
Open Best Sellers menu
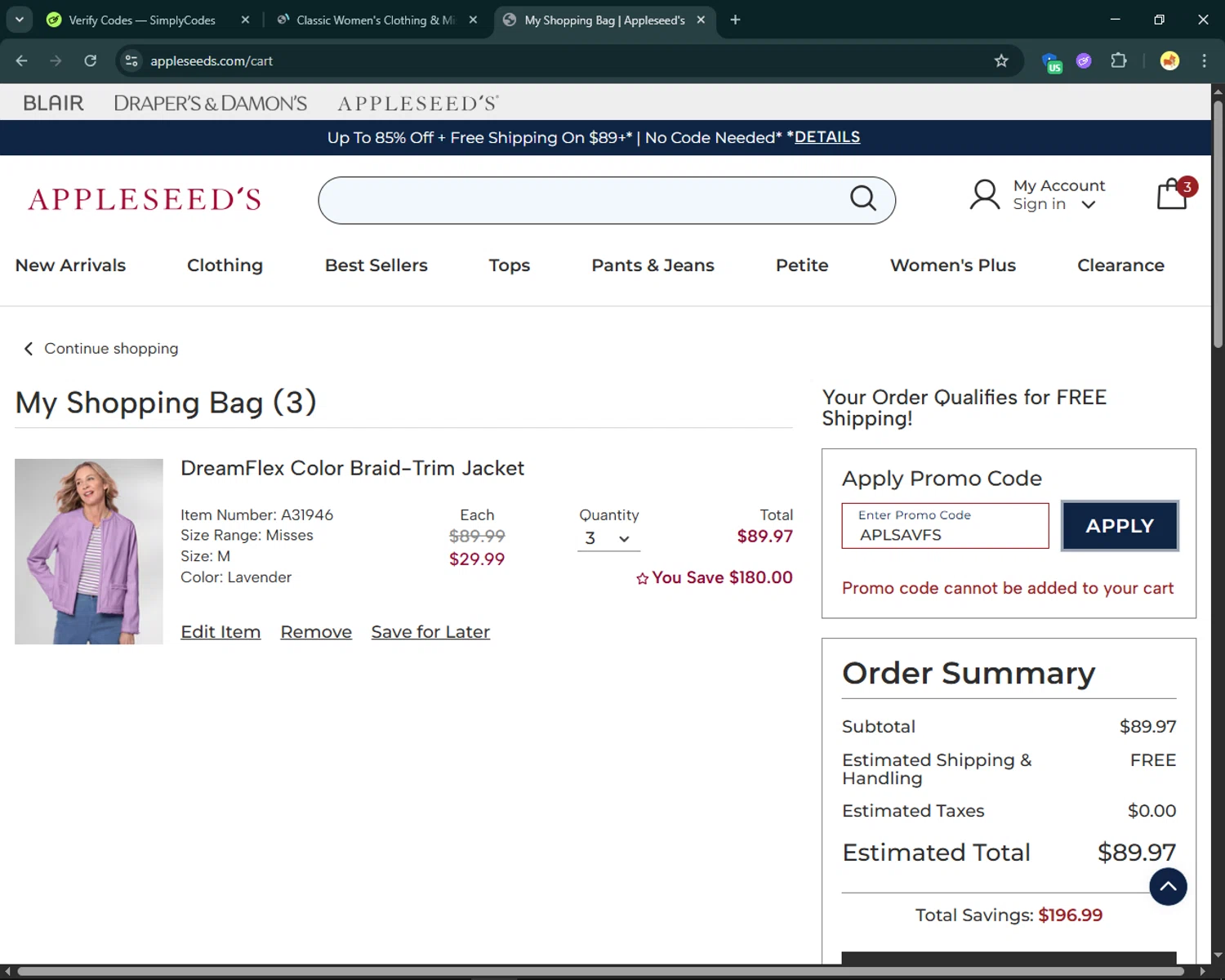coord(376,265)
